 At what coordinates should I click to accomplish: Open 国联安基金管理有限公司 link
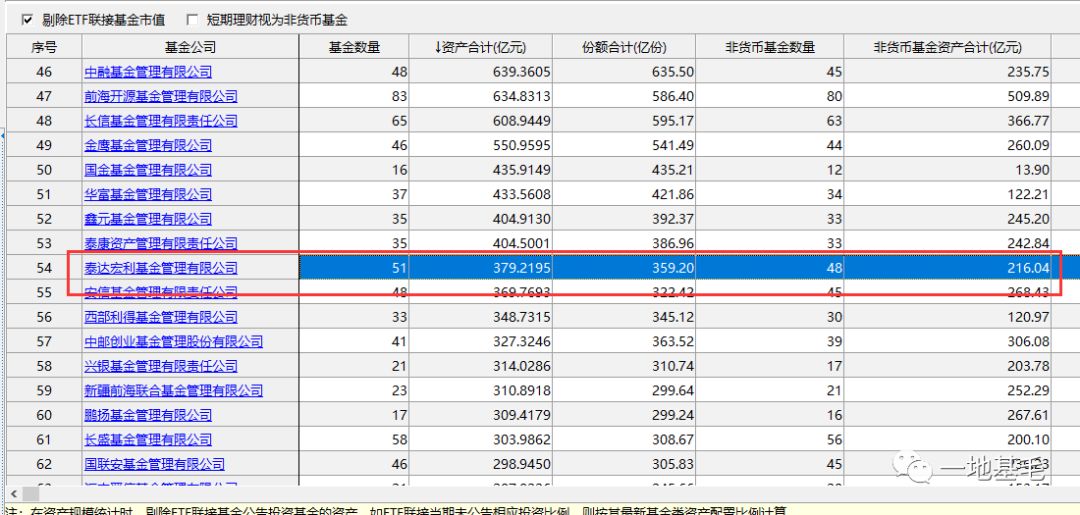click(x=154, y=464)
